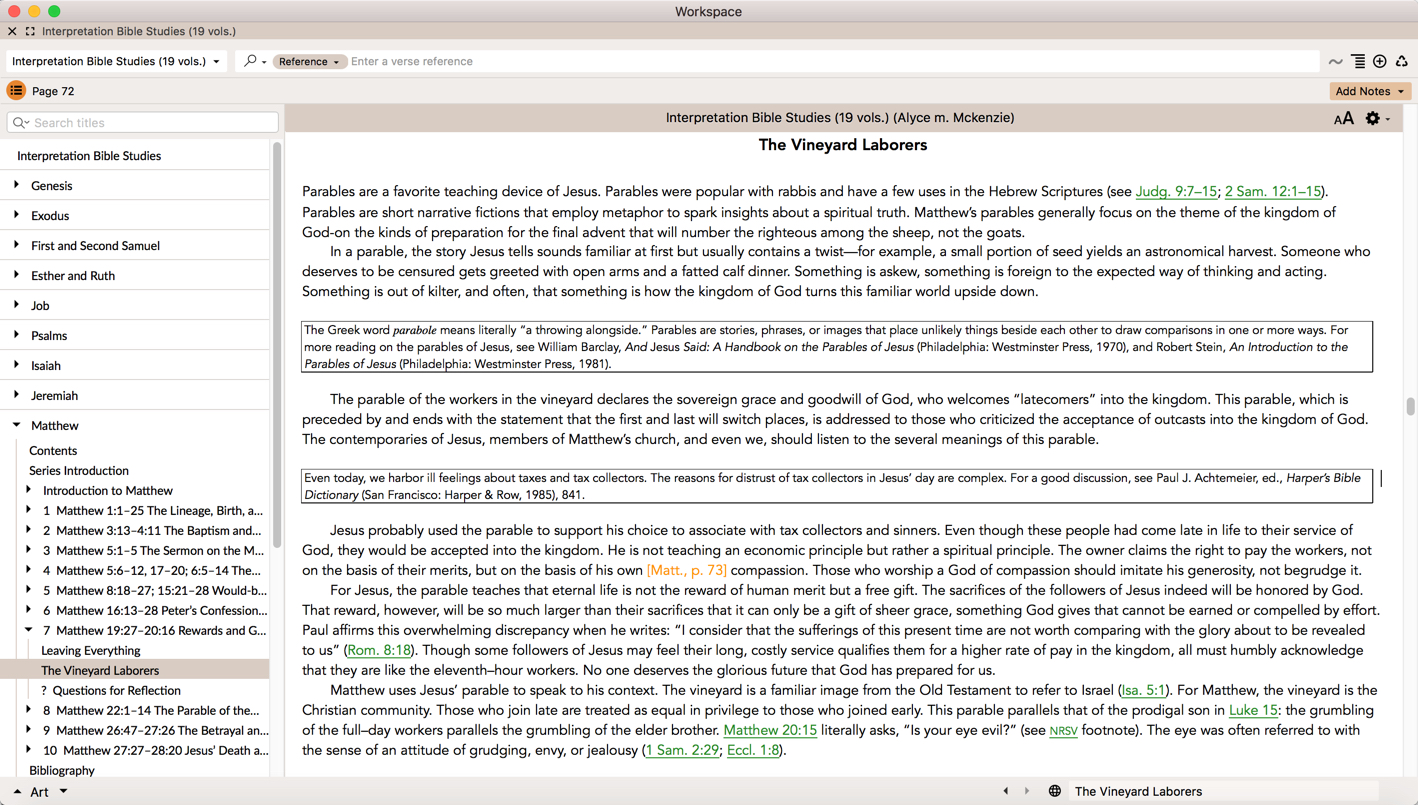Screen dimensions: 1418x805
Task: Collapse the Matthew tree section
Action: tap(16, 425)
